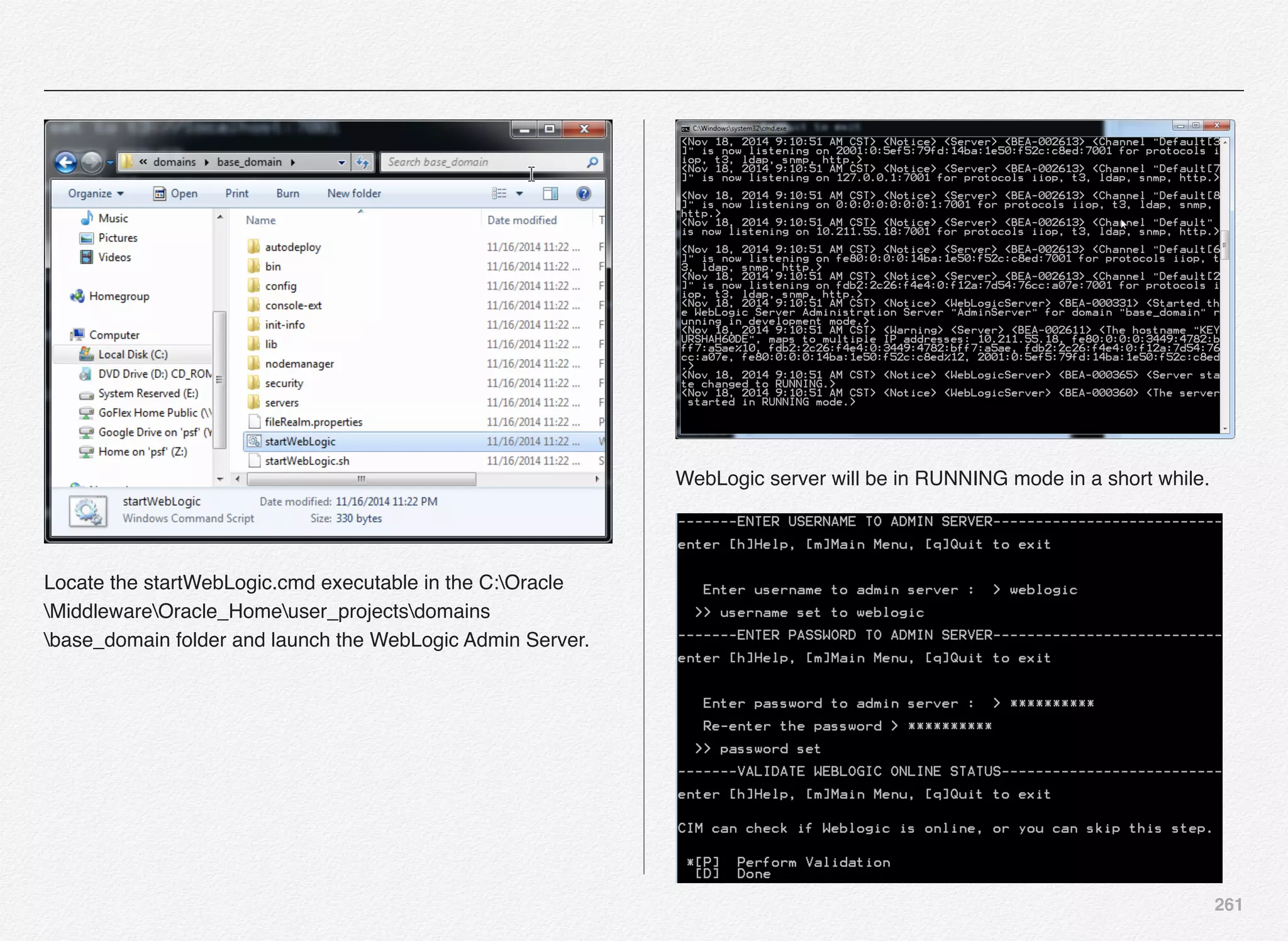Click the change view icon
The height and width of the screenshot is (941, 1288).
tap(499, 194)
